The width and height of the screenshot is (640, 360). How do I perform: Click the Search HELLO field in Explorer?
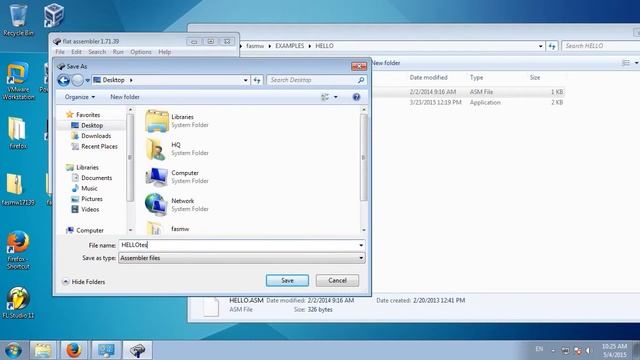[x=600, y=46]
